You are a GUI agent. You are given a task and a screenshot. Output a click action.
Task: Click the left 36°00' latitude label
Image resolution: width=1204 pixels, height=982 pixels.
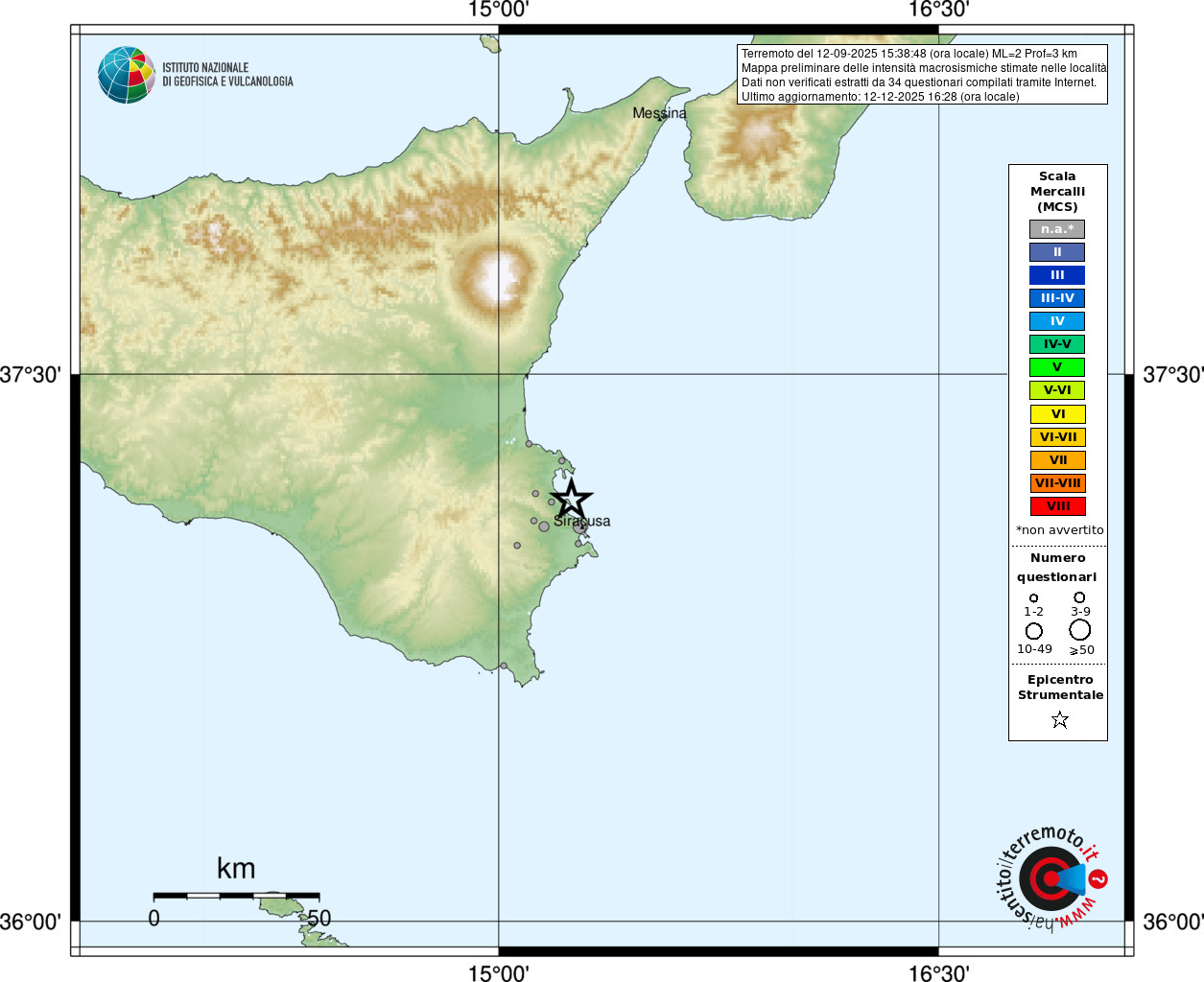click(x=31, y=923)
